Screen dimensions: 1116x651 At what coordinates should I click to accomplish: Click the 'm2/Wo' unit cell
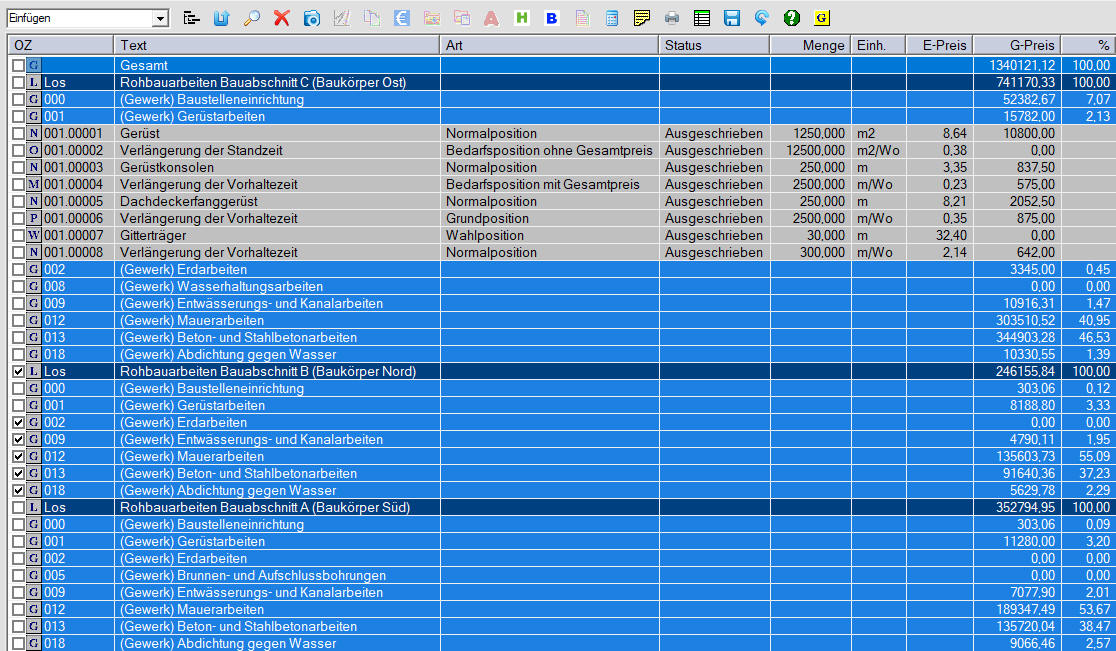(x=878, y=151)
